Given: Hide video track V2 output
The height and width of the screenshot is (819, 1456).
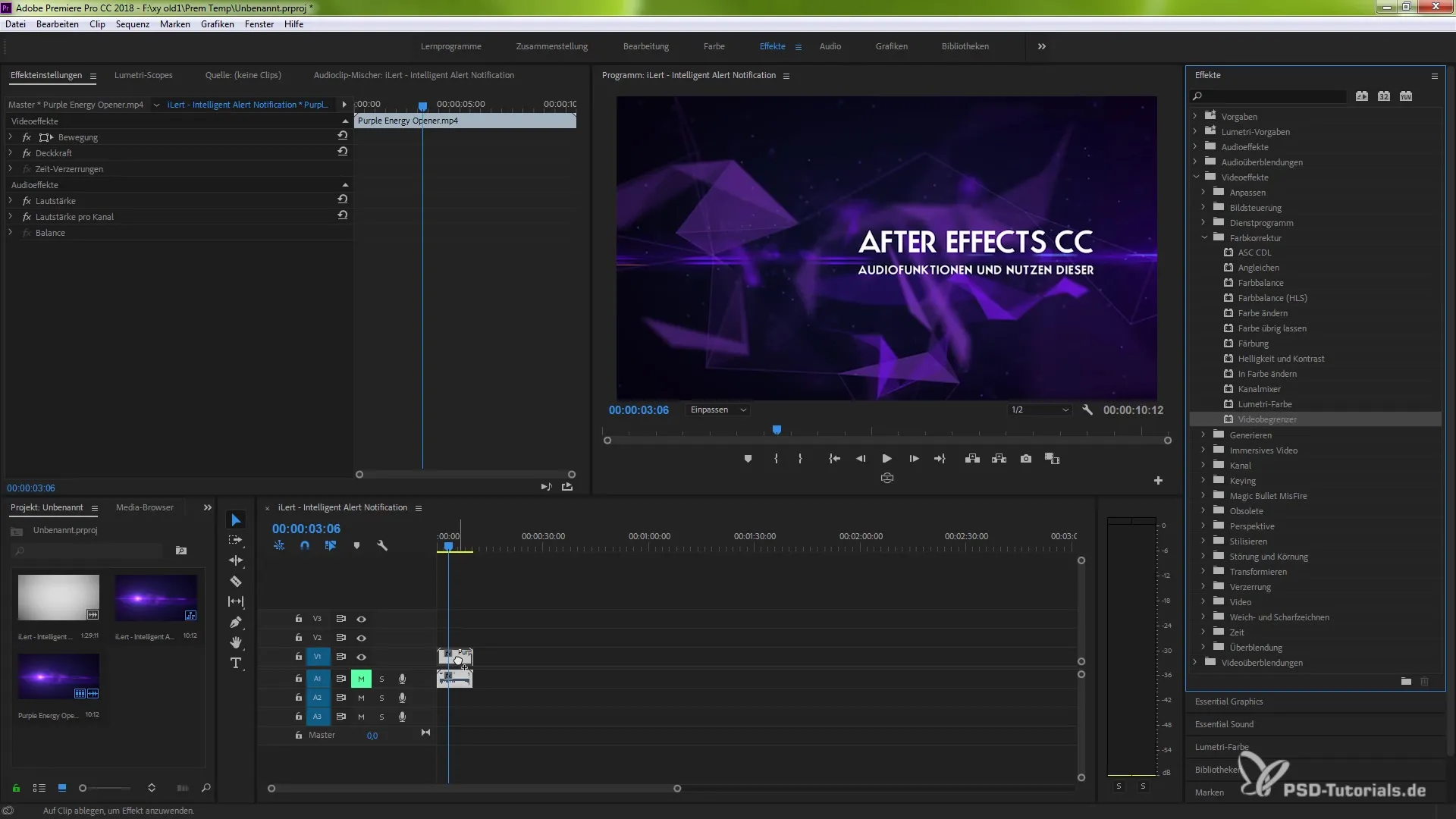Looking at the screenshot, I should pos(362,638).
